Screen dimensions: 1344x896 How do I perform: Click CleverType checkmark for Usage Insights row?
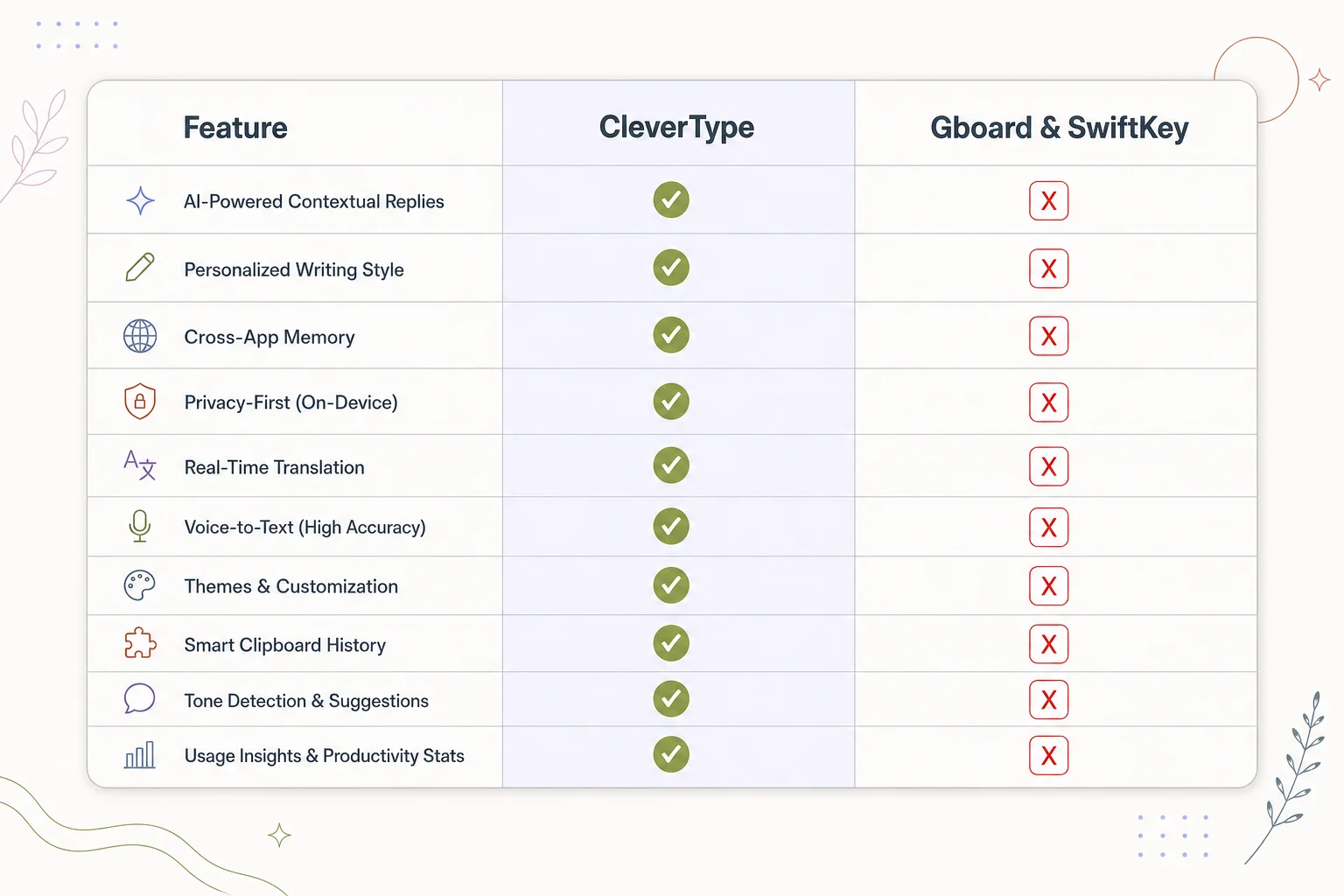pyautogui.click(x=671, y=754)
